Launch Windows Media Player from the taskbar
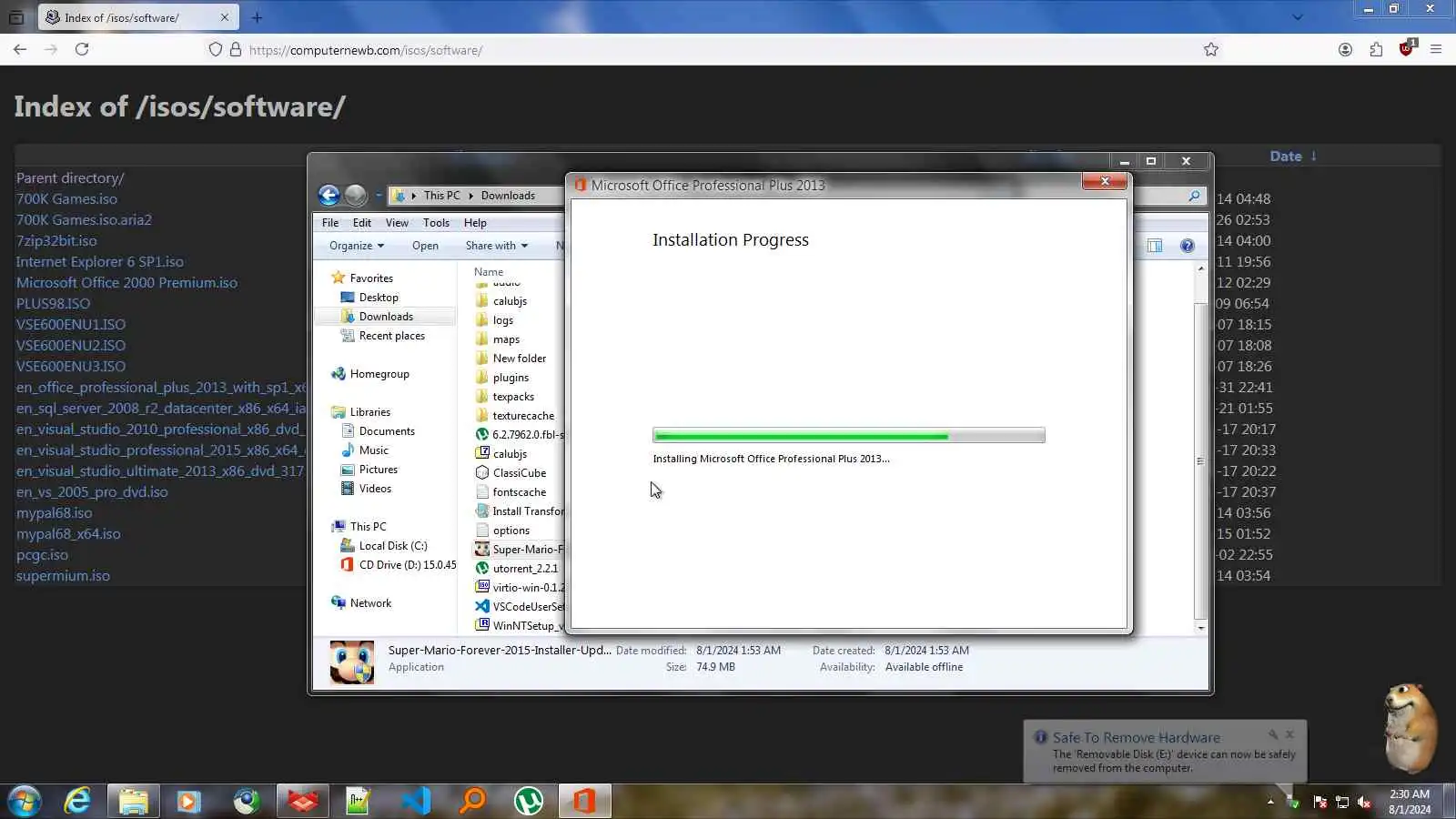This screenshot has height=819, width=1456. point(188,801)
